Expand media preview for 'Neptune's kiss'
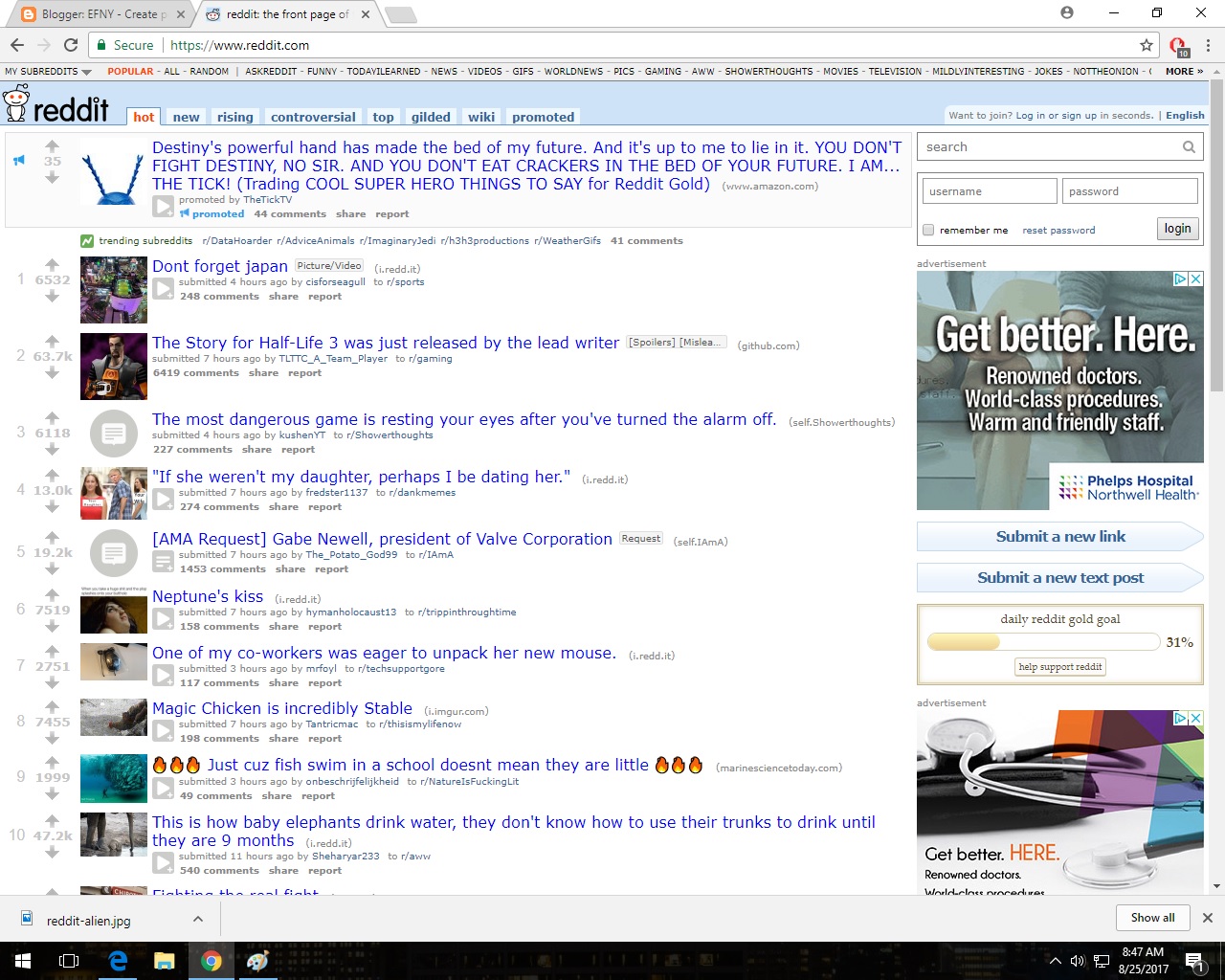The image size is (1225, 980). pos(164,618)
